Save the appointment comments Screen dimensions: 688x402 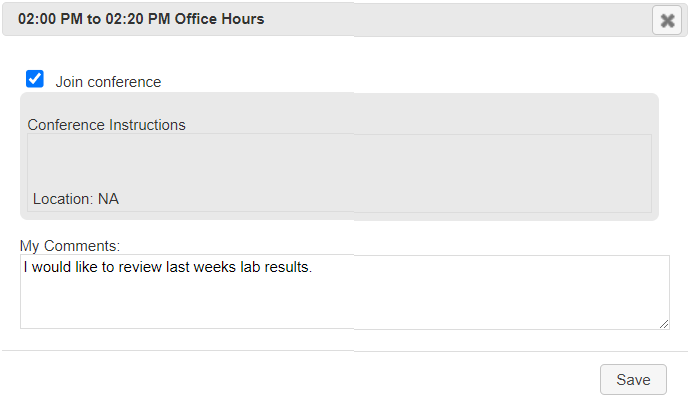pyautogui.click(x=633, y=379)
